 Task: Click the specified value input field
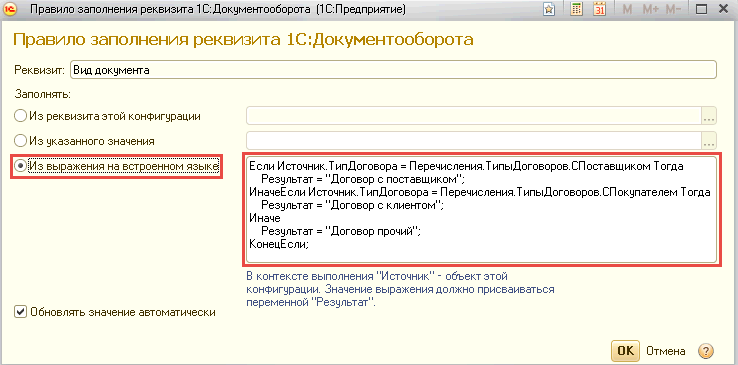tap(474, 140)
